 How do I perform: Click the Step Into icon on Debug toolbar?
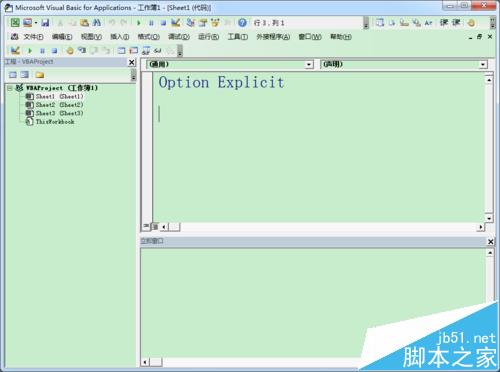82,51
